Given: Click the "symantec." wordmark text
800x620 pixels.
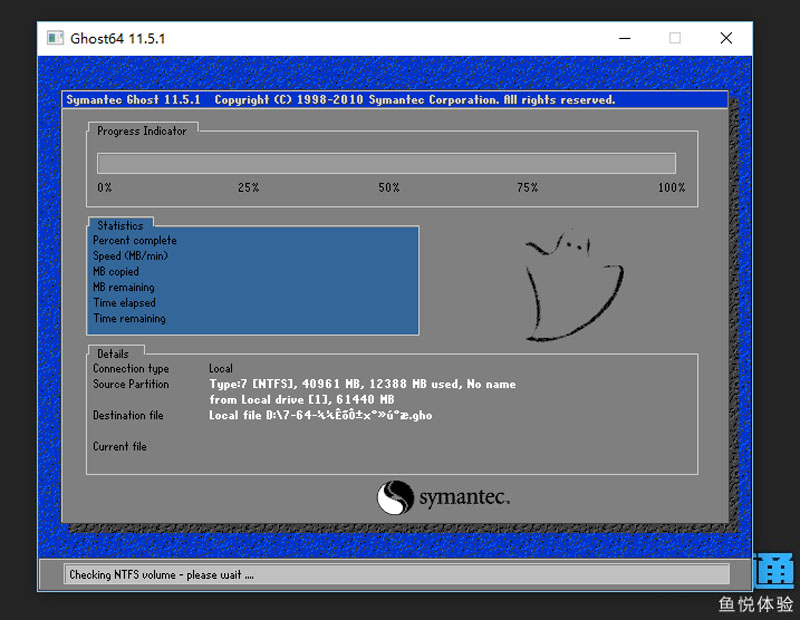Looking at the screenshot, I should point(464,497).
